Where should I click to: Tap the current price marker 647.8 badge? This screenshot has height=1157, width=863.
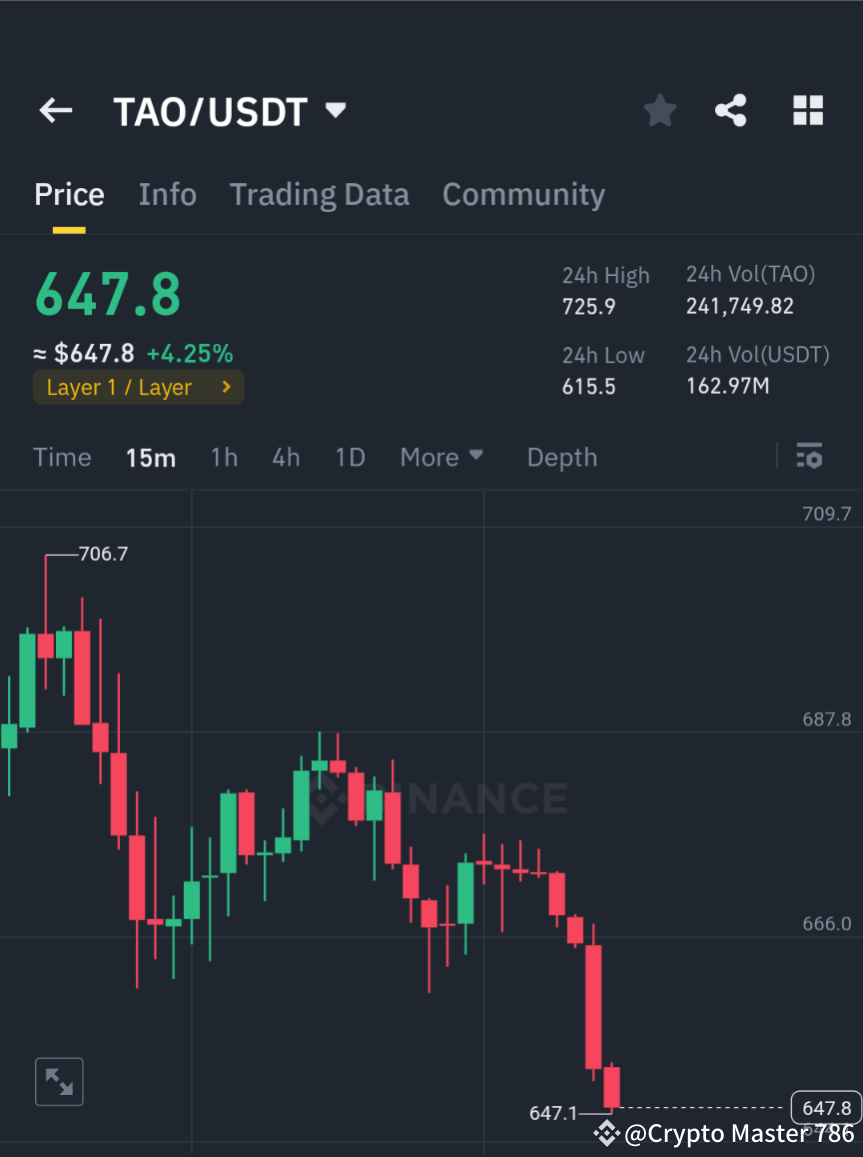pyautogui.click(x=825, y=1108)
